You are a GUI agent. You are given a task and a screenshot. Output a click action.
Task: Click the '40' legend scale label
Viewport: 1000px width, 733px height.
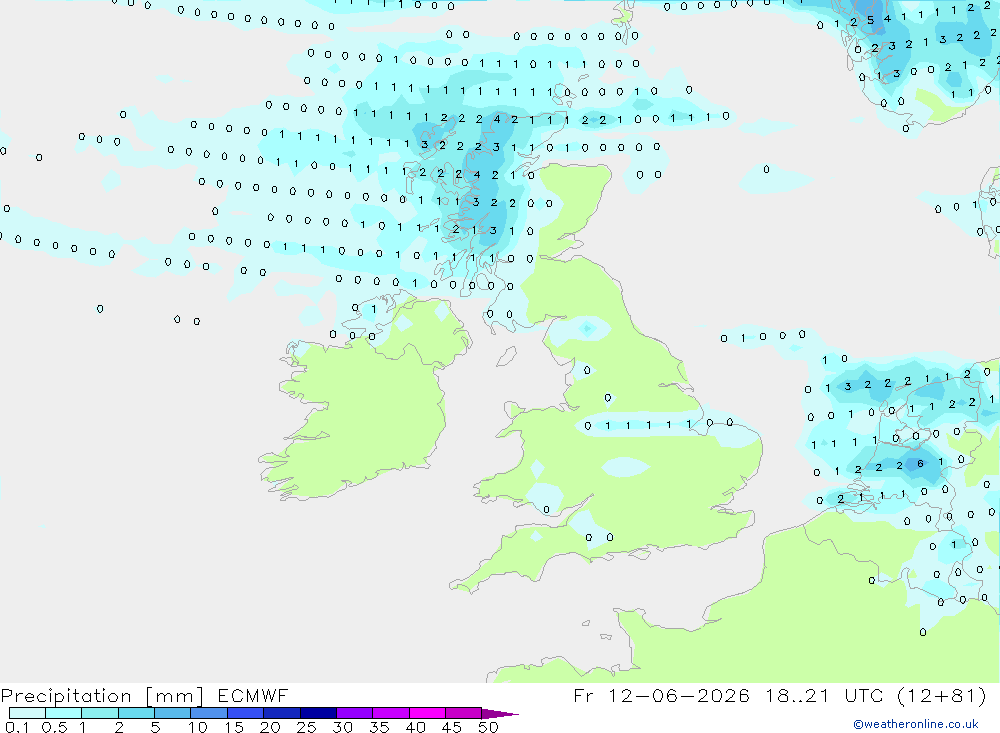[x=415, y=727]
